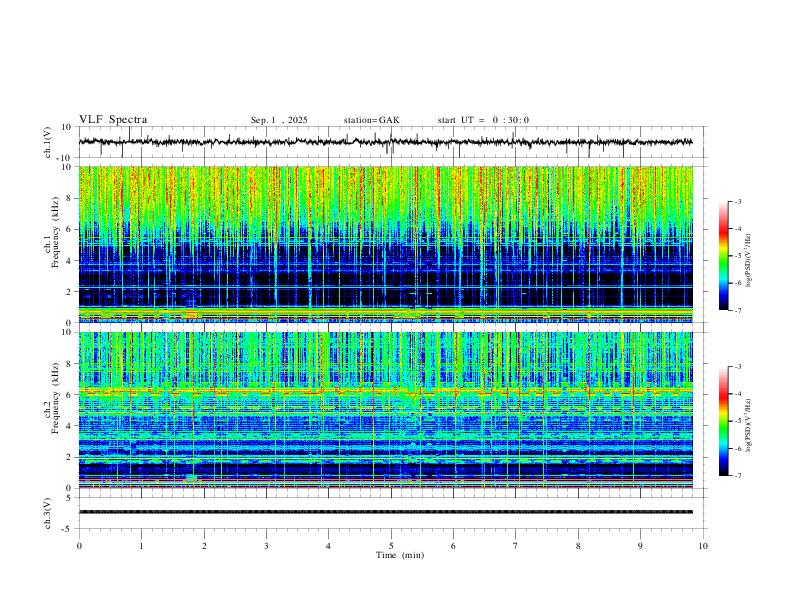Click the "8" kHz tick on ch.1 spectrogram
The width and height of the screenshot is (792, 612).
point(69,198)
